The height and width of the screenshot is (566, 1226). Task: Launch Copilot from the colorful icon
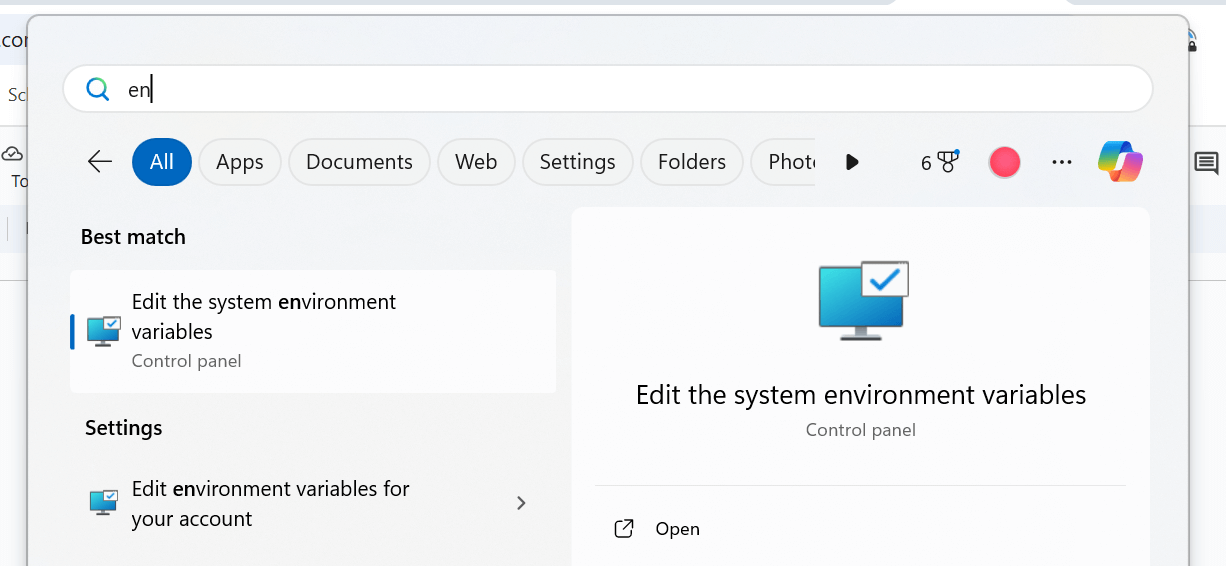[1120, 161]
